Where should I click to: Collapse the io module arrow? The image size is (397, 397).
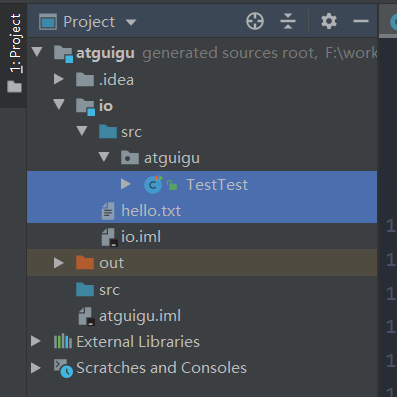(59, 104)
